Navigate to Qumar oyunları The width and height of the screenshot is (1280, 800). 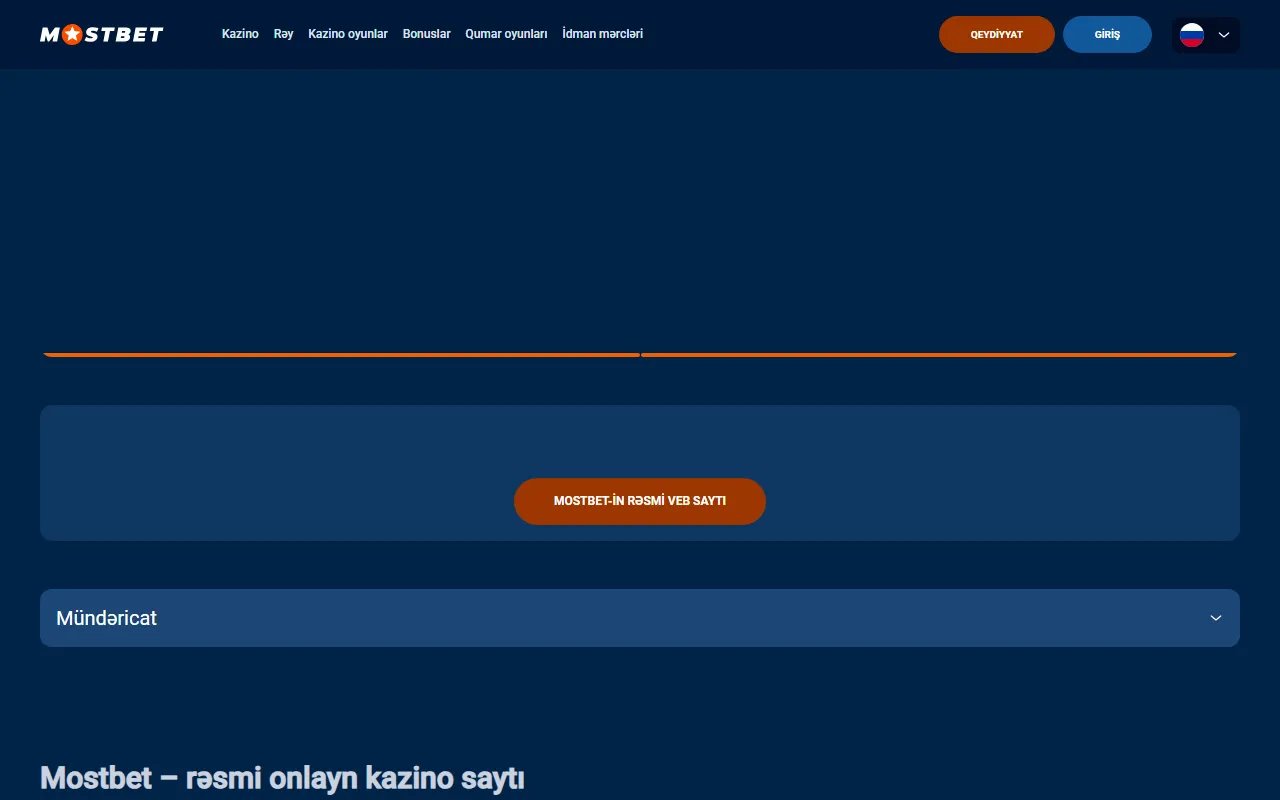(506, 34)
